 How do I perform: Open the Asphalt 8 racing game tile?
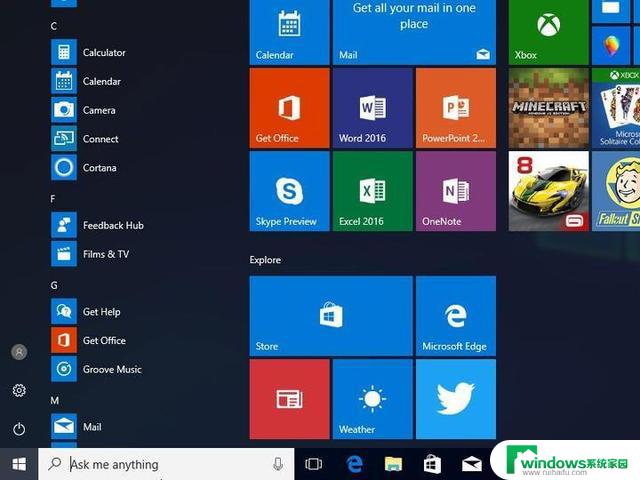tap(549, 191)
